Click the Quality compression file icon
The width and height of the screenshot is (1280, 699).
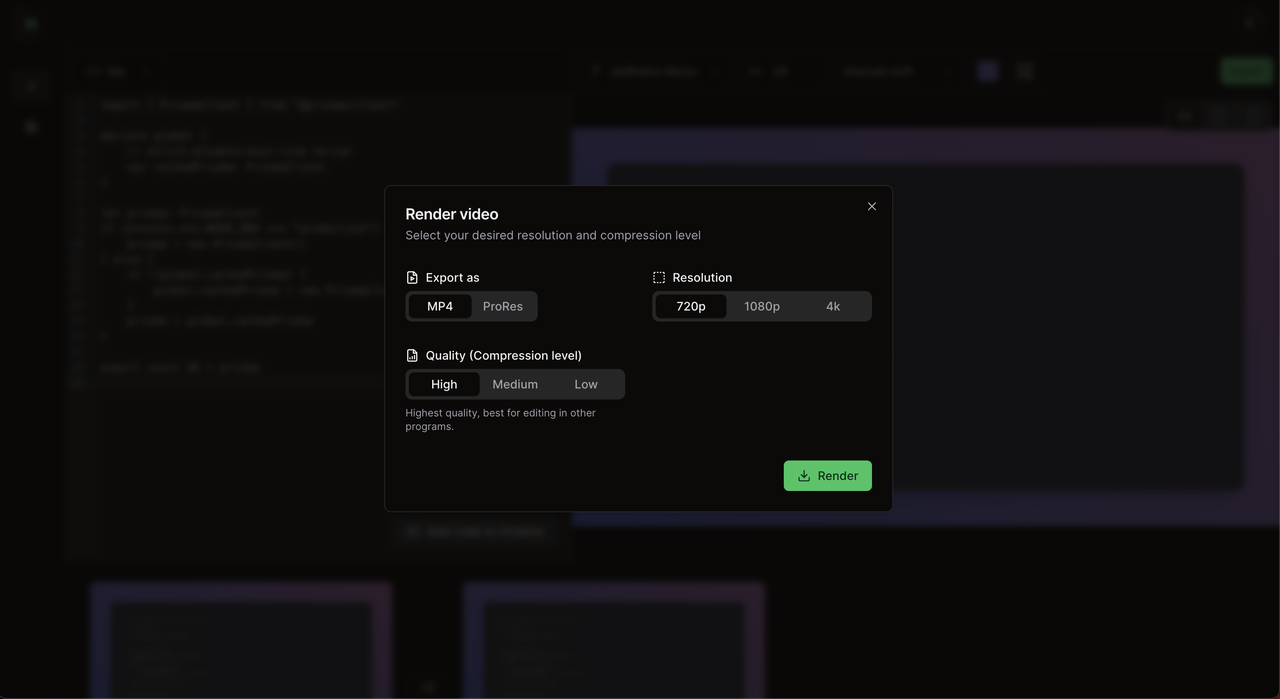pos(412,355)
